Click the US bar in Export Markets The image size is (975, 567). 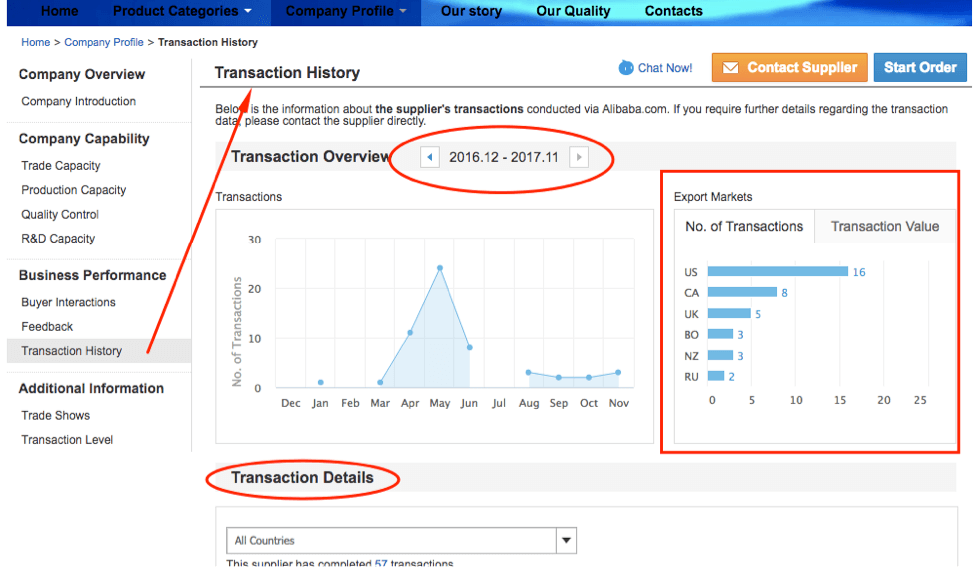[777, 272]
